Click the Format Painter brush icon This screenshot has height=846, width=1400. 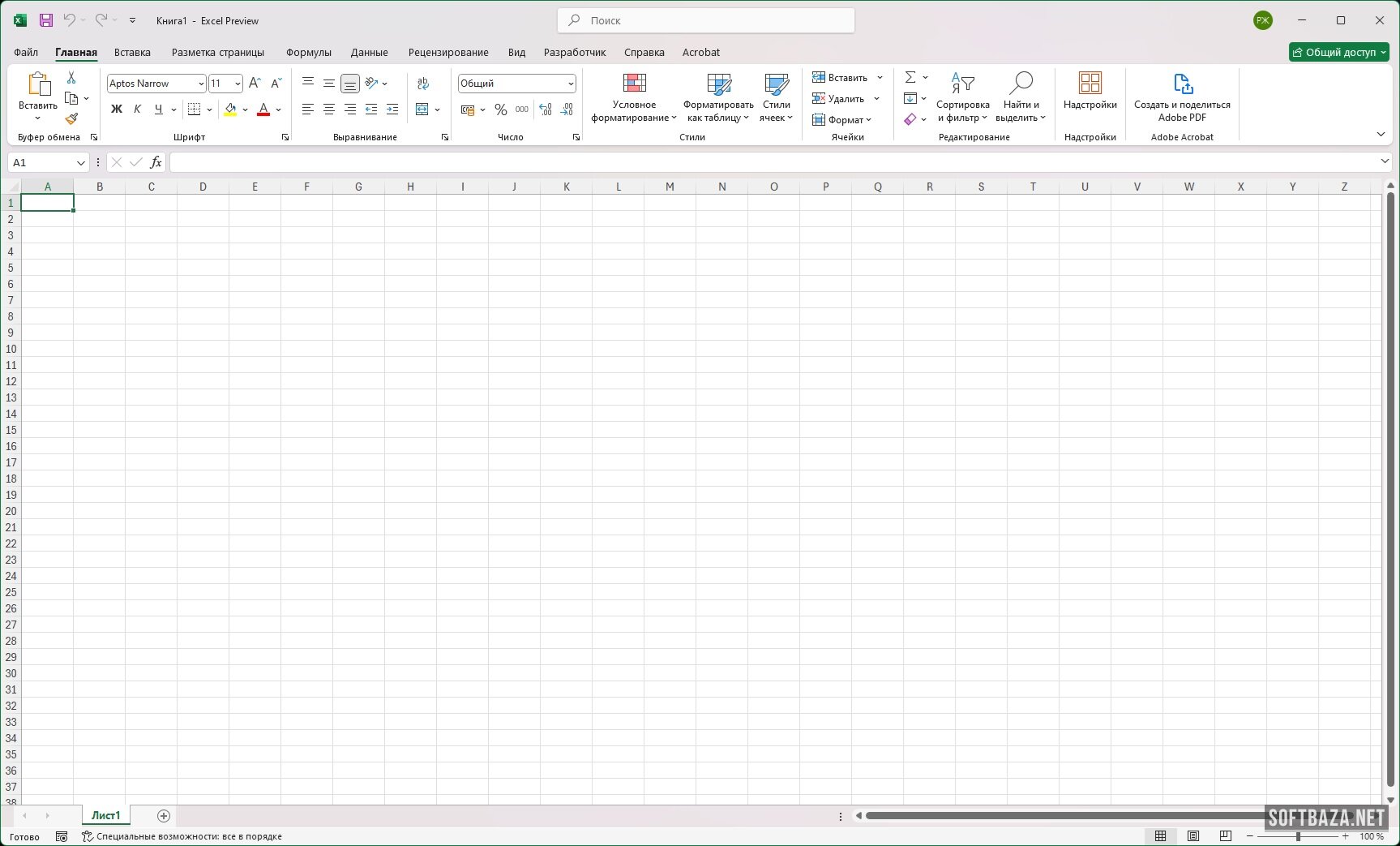click(x=71, y=119)
